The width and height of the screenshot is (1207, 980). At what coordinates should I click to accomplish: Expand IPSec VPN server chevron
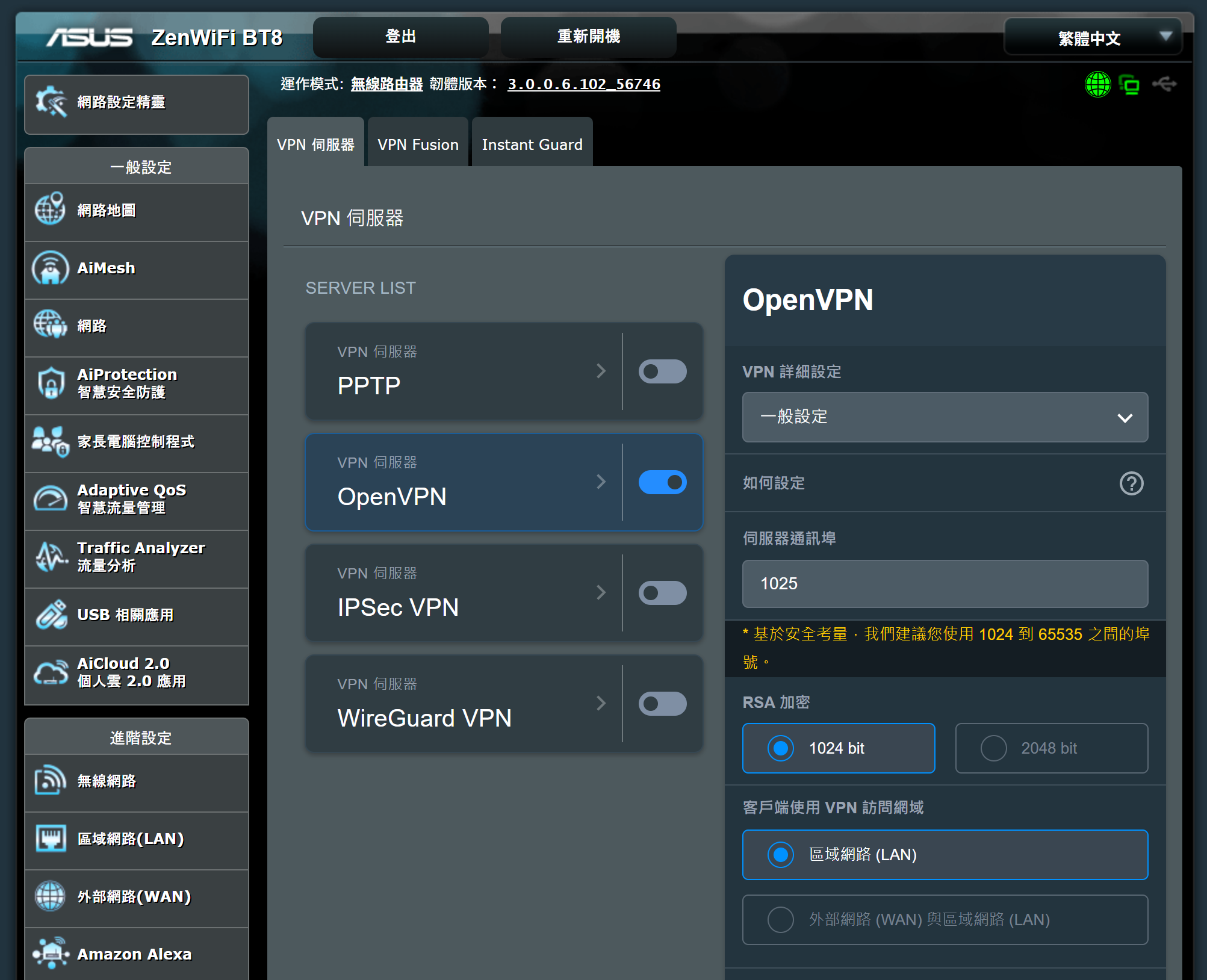click(601, 593)
